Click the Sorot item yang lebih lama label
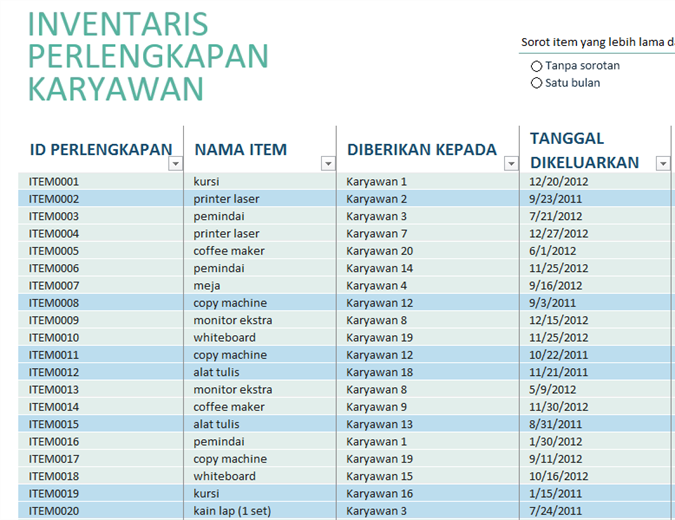This screenshot has width=675, height=520. [x=598, y=42]
